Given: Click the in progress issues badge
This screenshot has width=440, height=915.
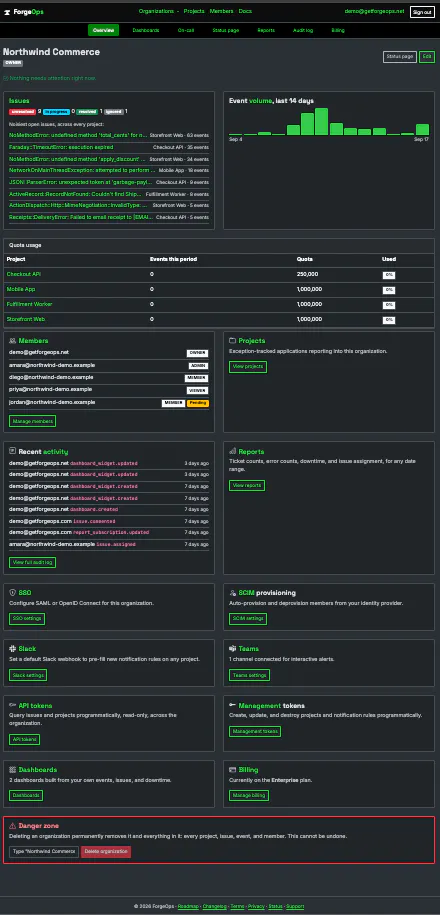Looking at the screenshot, I should (x=56, y=111).
